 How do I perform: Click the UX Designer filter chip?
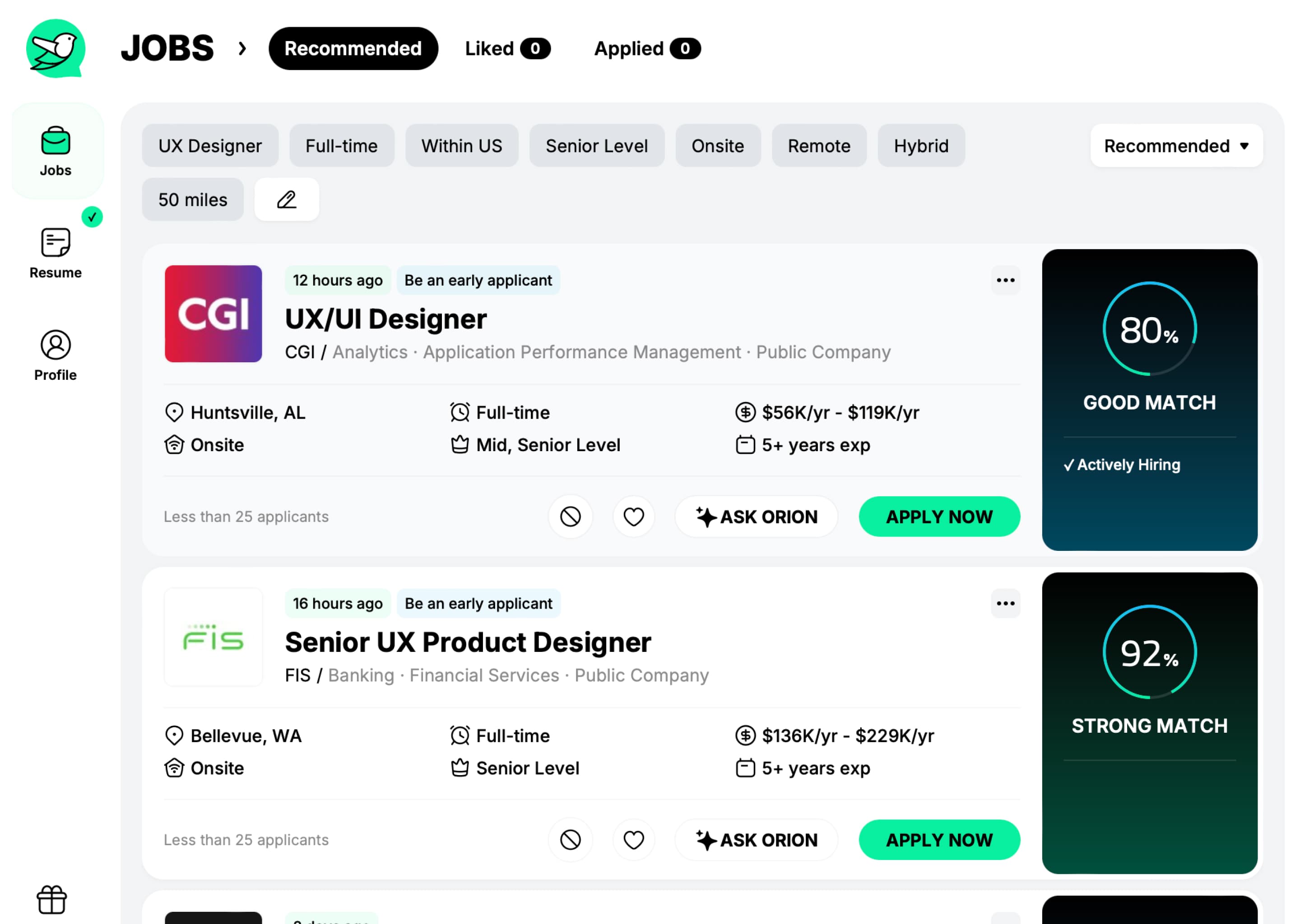pos(210,146)
